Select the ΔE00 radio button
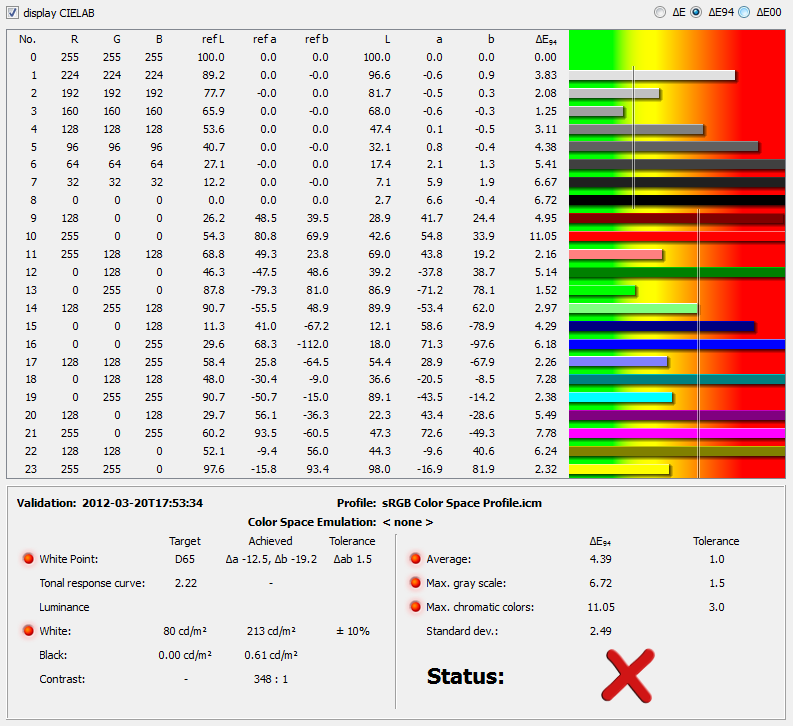The image size is (793, 726). tap(743, 12)
